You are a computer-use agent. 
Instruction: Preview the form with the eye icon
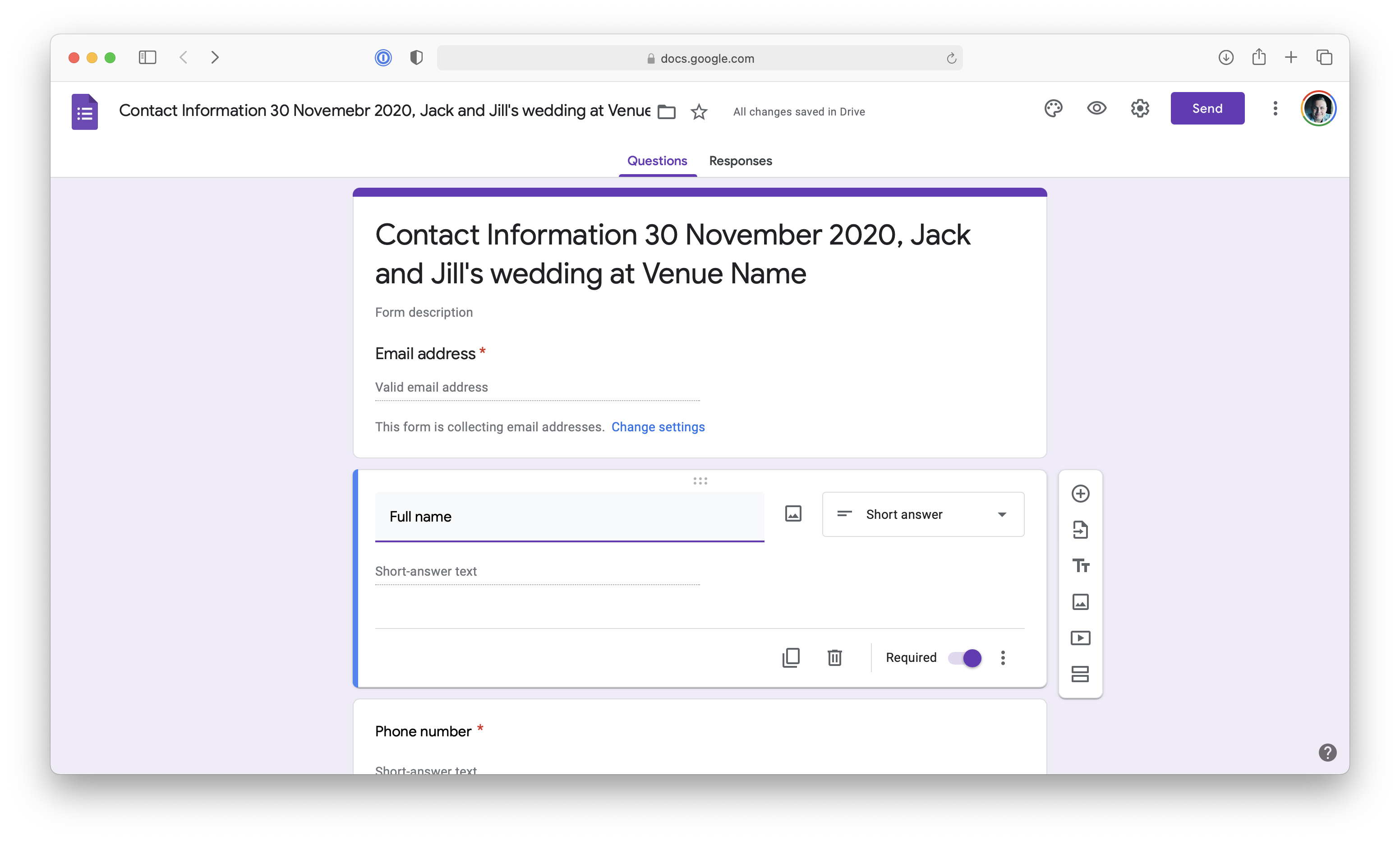click(1096, 108)
